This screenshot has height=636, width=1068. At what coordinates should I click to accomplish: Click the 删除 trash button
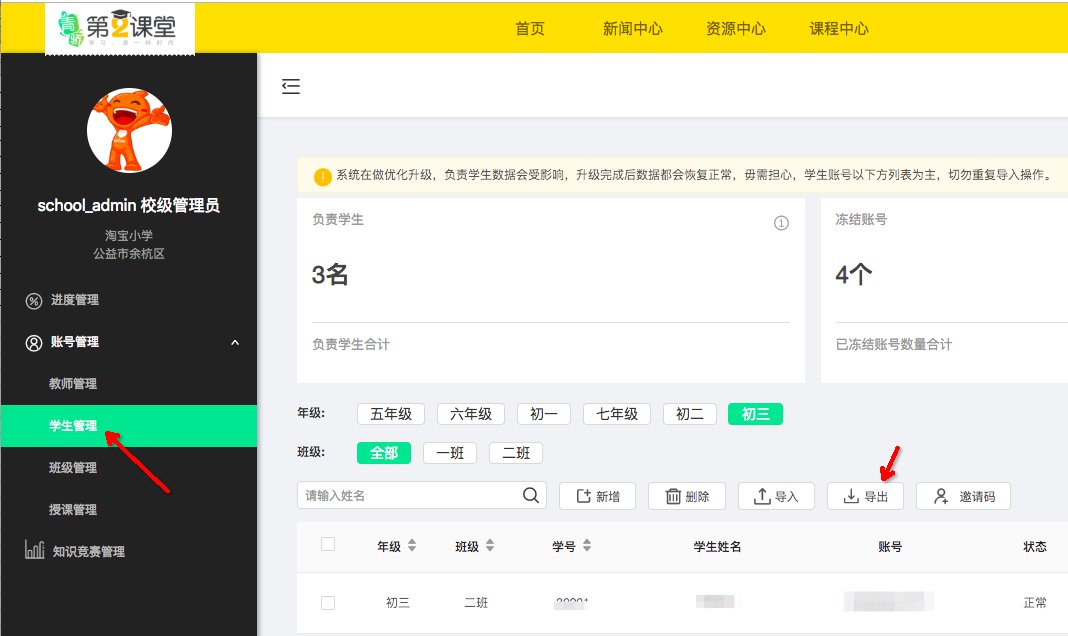tap(686, 496)
